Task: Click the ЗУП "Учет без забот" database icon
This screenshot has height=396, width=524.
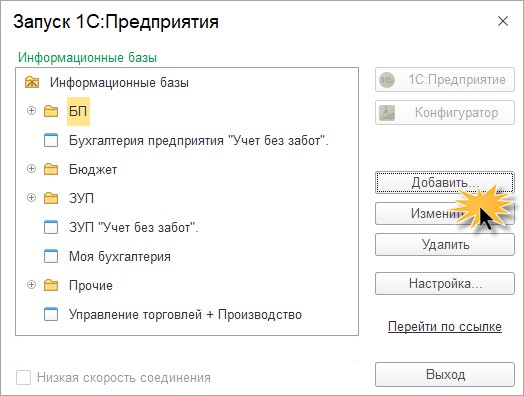Action: [x=51, y=227]
